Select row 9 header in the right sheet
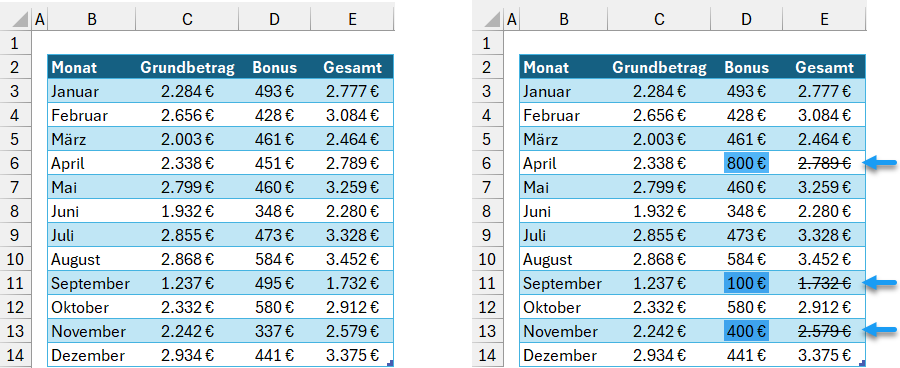900x368 pixels. (487, 235)
